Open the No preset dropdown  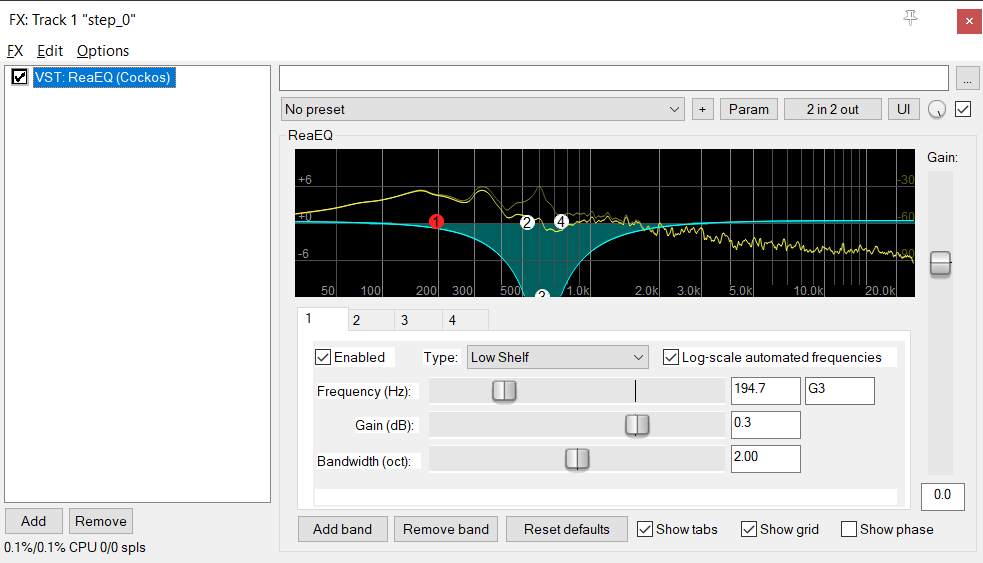coord(482,109)
